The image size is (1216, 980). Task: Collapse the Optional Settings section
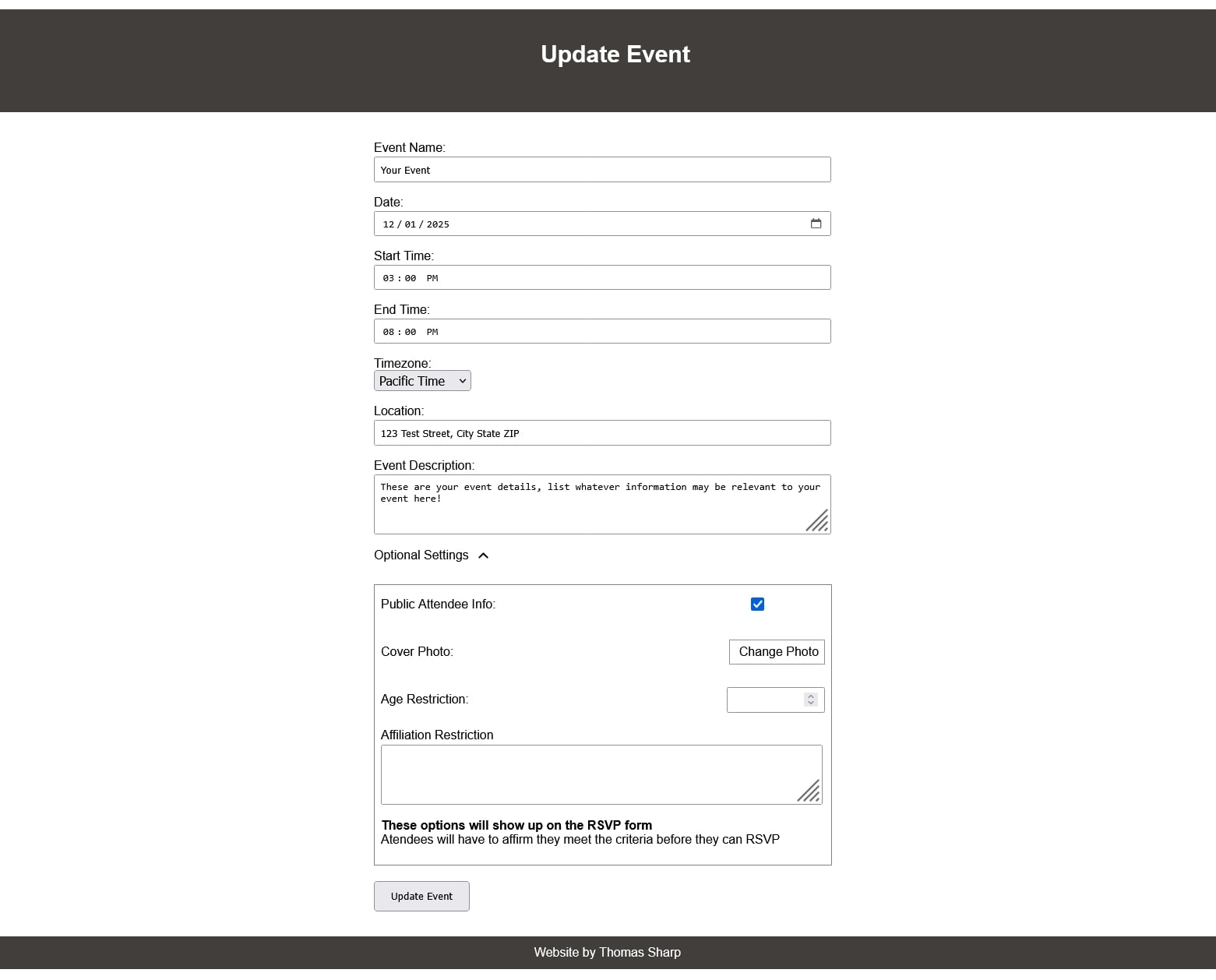484,555
